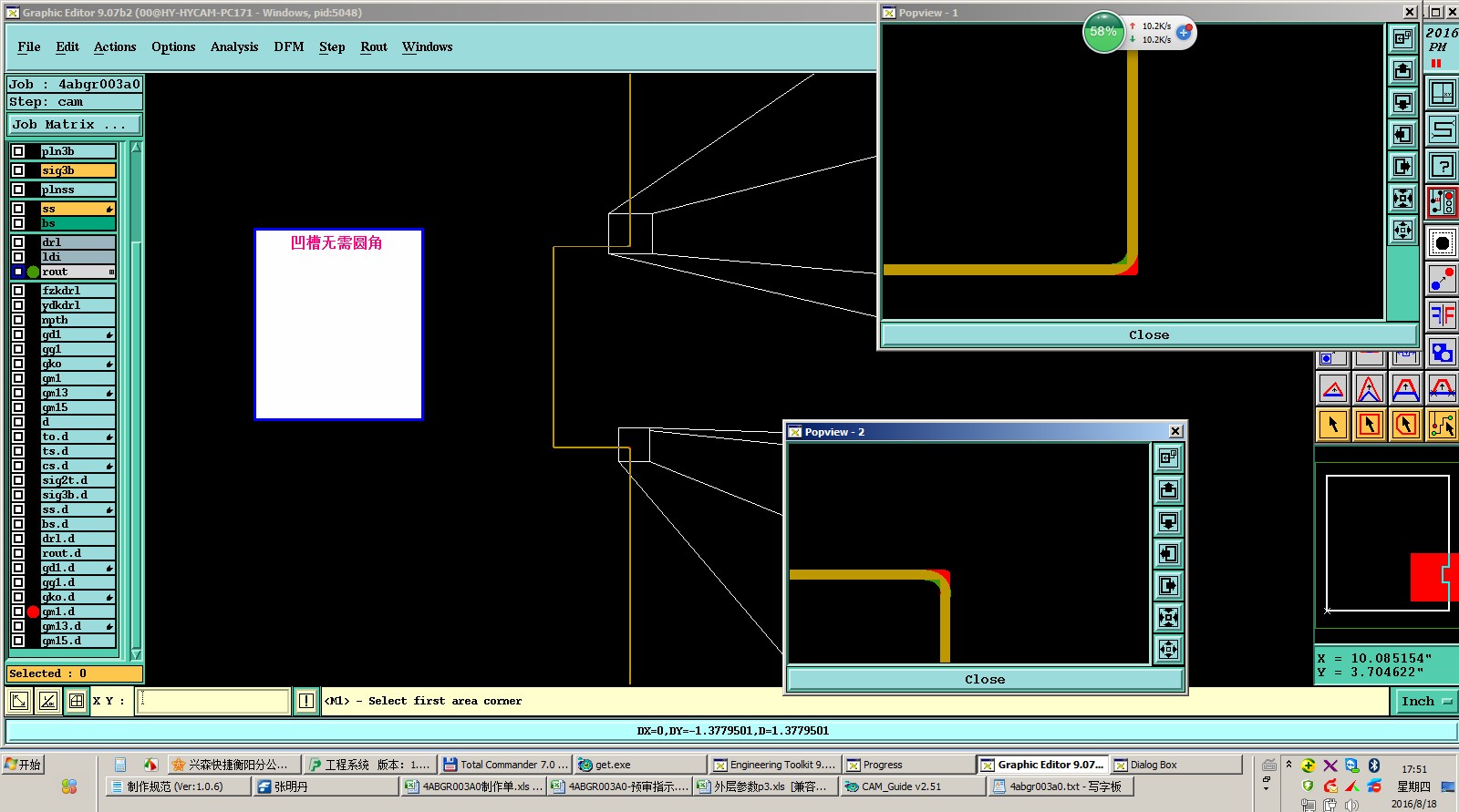1459x812 pixels.
Task: Toggle checkbox for layer fzkdrl
Action: [18, 291]
